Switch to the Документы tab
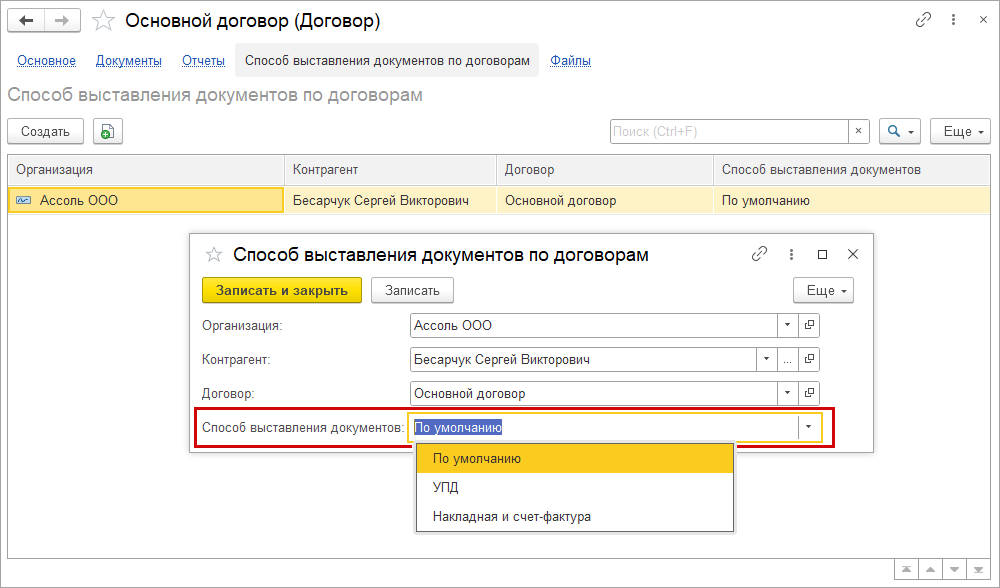The height and width of the screenshot is (588, 1000). click(129, 61)
